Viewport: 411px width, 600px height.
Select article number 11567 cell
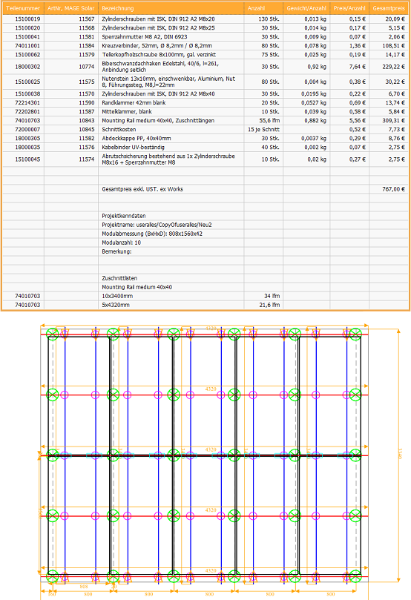(71, 19)
